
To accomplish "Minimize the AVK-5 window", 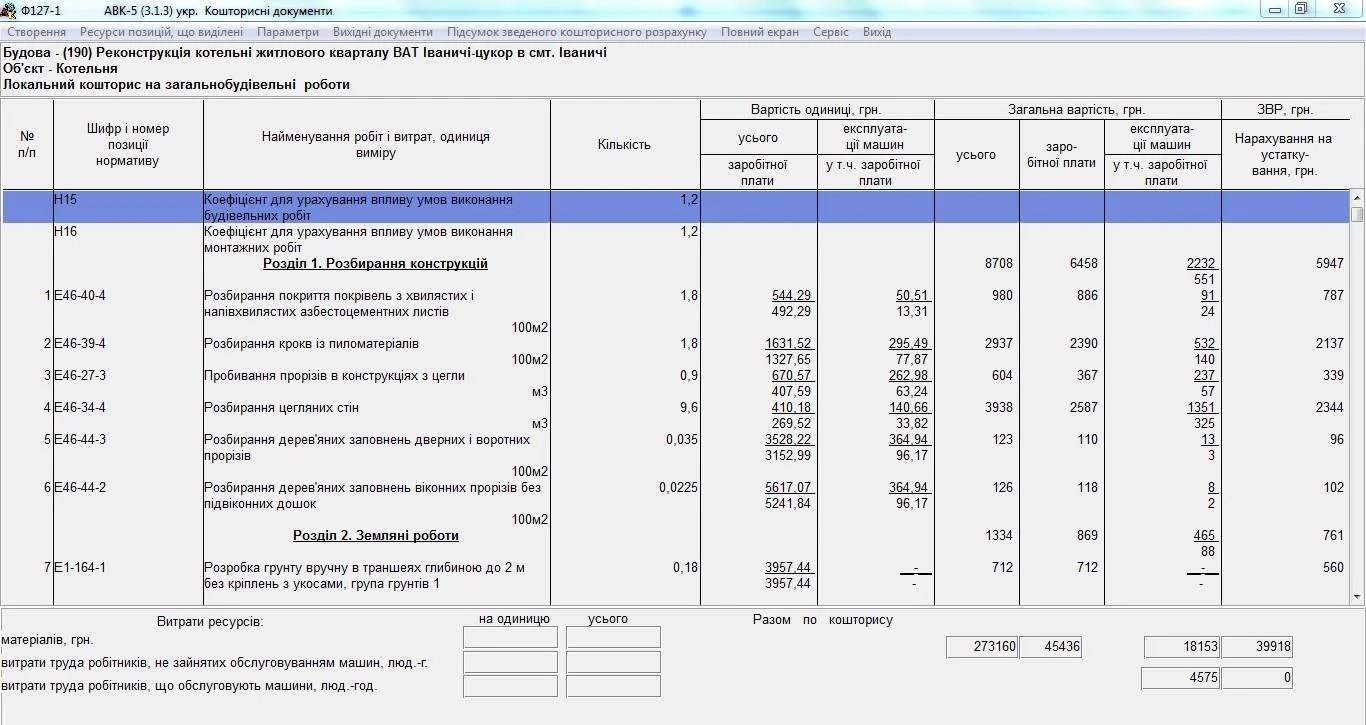I will click(1274, 9).
